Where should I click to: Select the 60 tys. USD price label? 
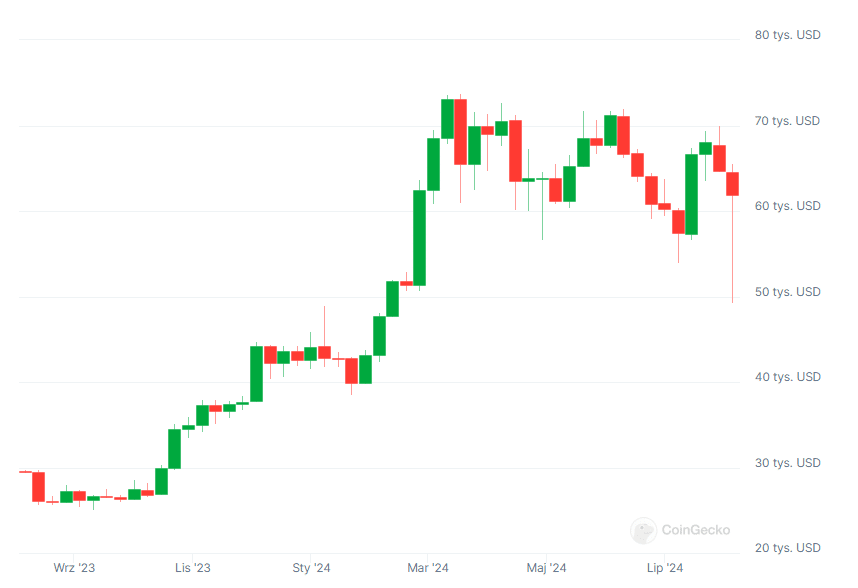[x=787, y=206]
